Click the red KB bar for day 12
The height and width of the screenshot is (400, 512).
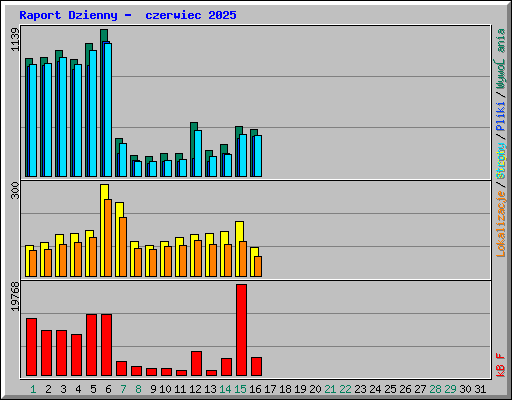tap(196, 363)
